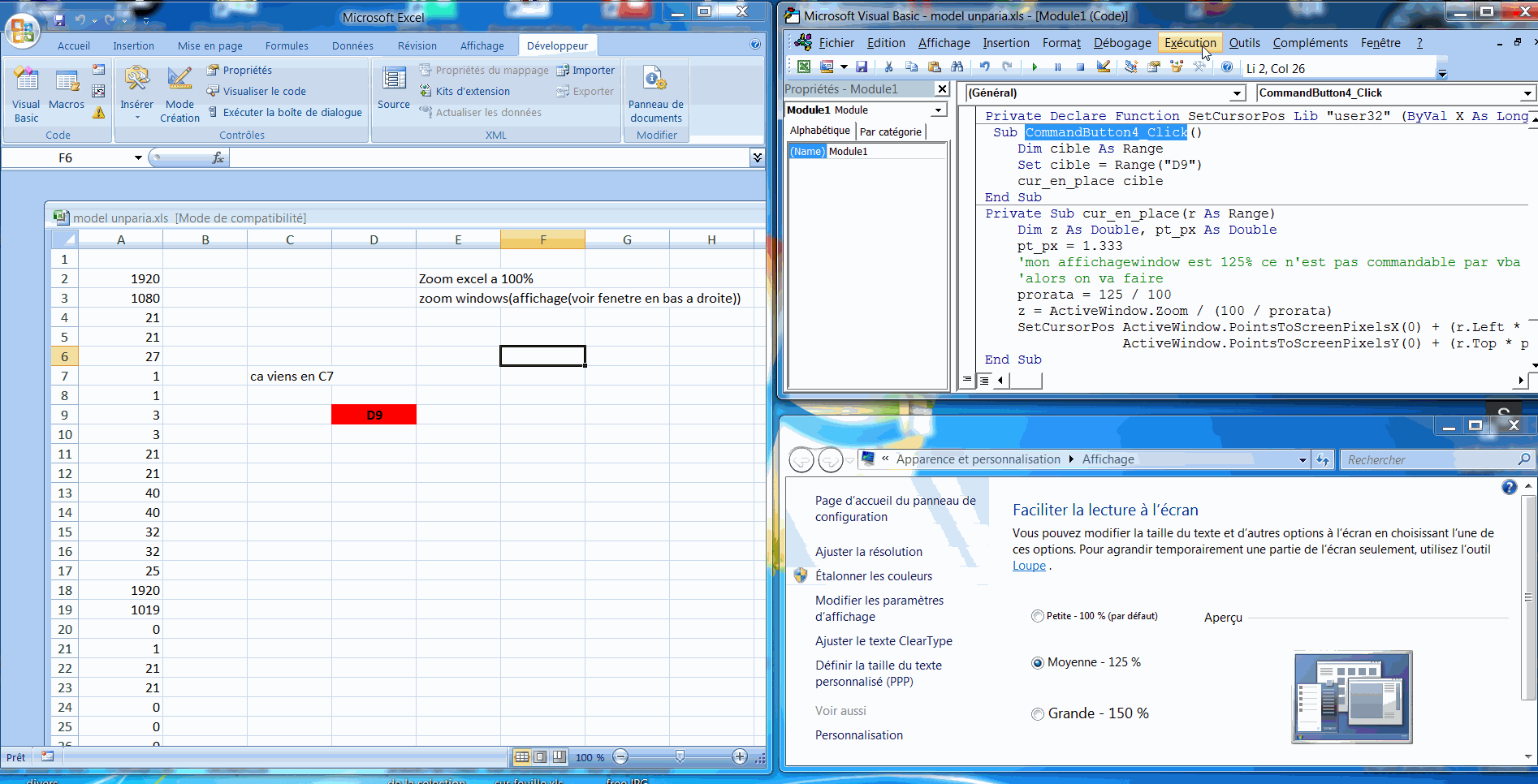Click the Paste icon in the VBA toolbar

point(935,67)
